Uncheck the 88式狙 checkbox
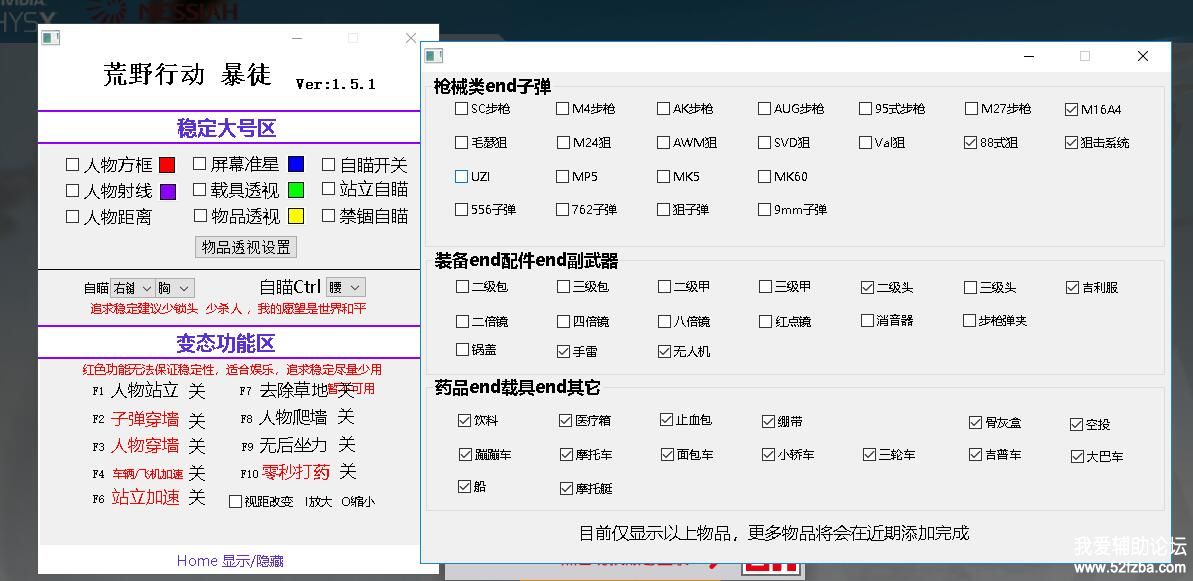 pyautogui.click(x=970, y=142)
